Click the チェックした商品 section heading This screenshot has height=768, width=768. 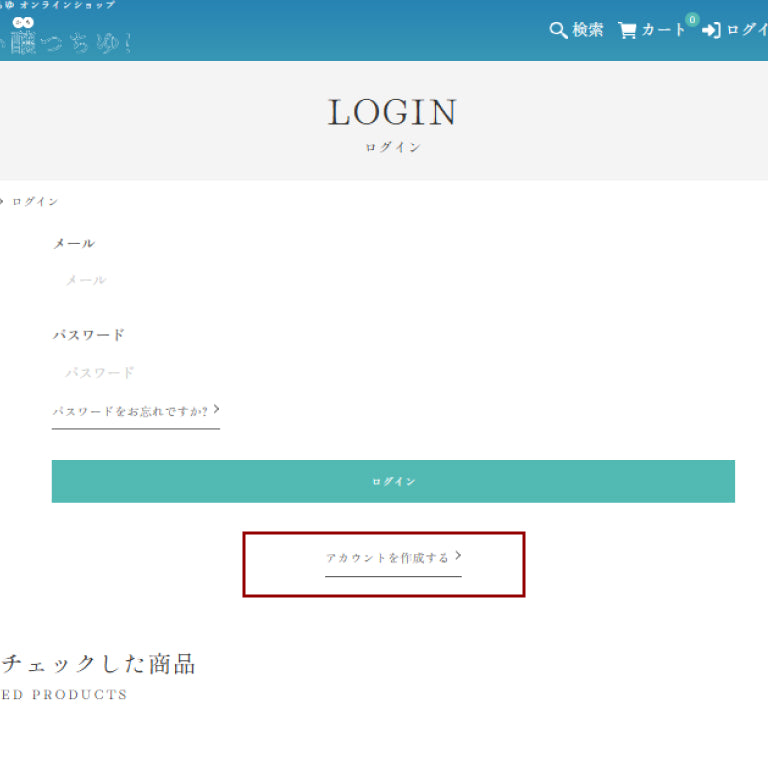click(98, 663)
